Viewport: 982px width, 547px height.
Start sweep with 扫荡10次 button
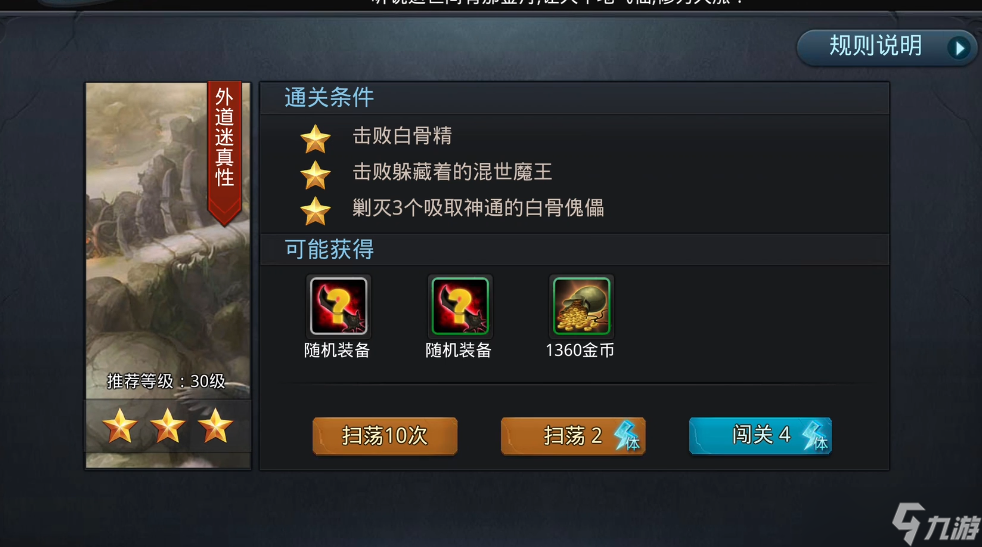385,435
